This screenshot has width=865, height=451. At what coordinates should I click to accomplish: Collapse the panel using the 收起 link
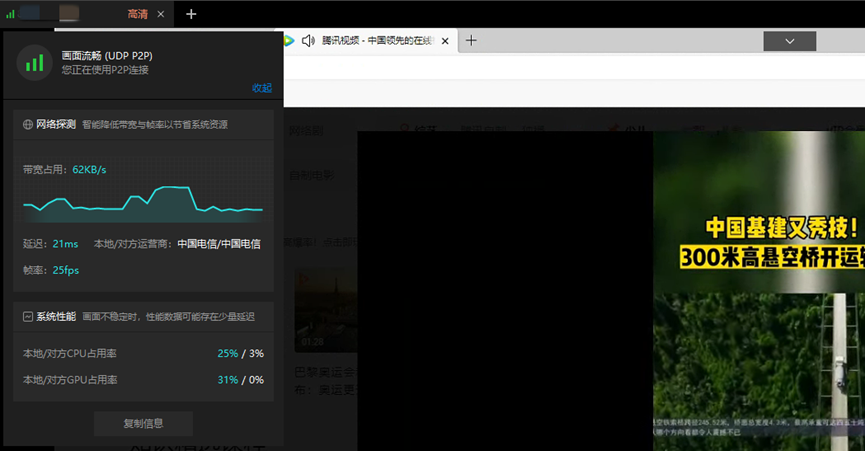[x=262, y=88]
